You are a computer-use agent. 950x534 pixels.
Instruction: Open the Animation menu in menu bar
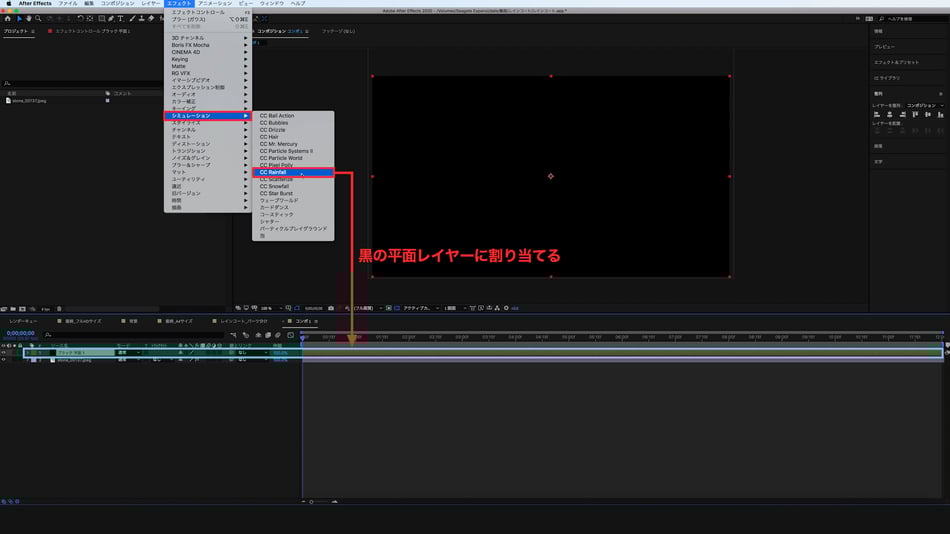point(214,4)
